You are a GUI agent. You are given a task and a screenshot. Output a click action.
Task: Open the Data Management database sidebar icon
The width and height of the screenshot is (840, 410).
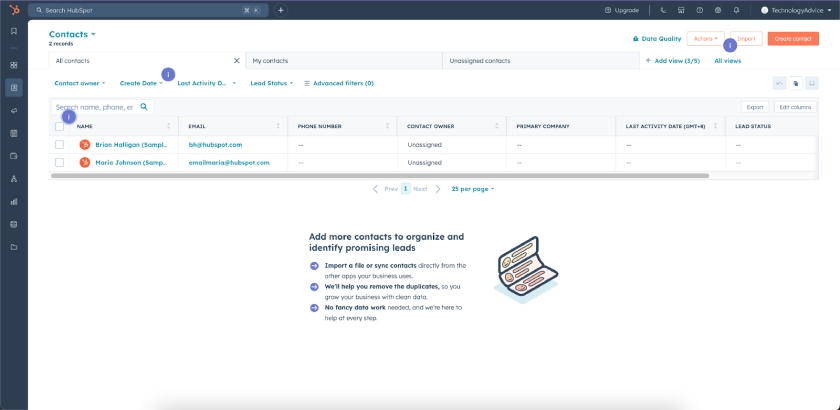14,224
